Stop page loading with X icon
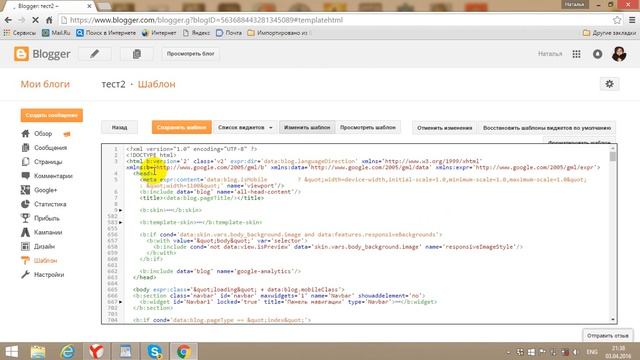Screen dimensions: 640x360 pyautogui.click(x=35, y=20)
